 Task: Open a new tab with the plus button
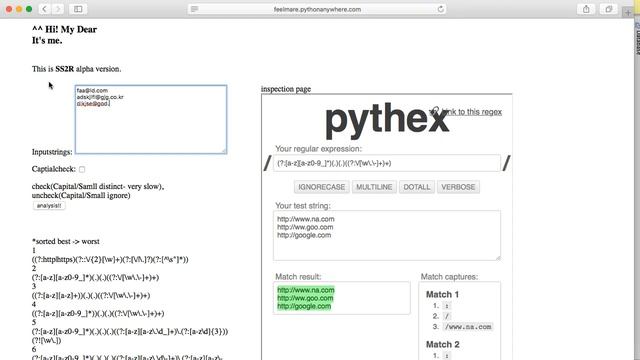coord(628,13)
